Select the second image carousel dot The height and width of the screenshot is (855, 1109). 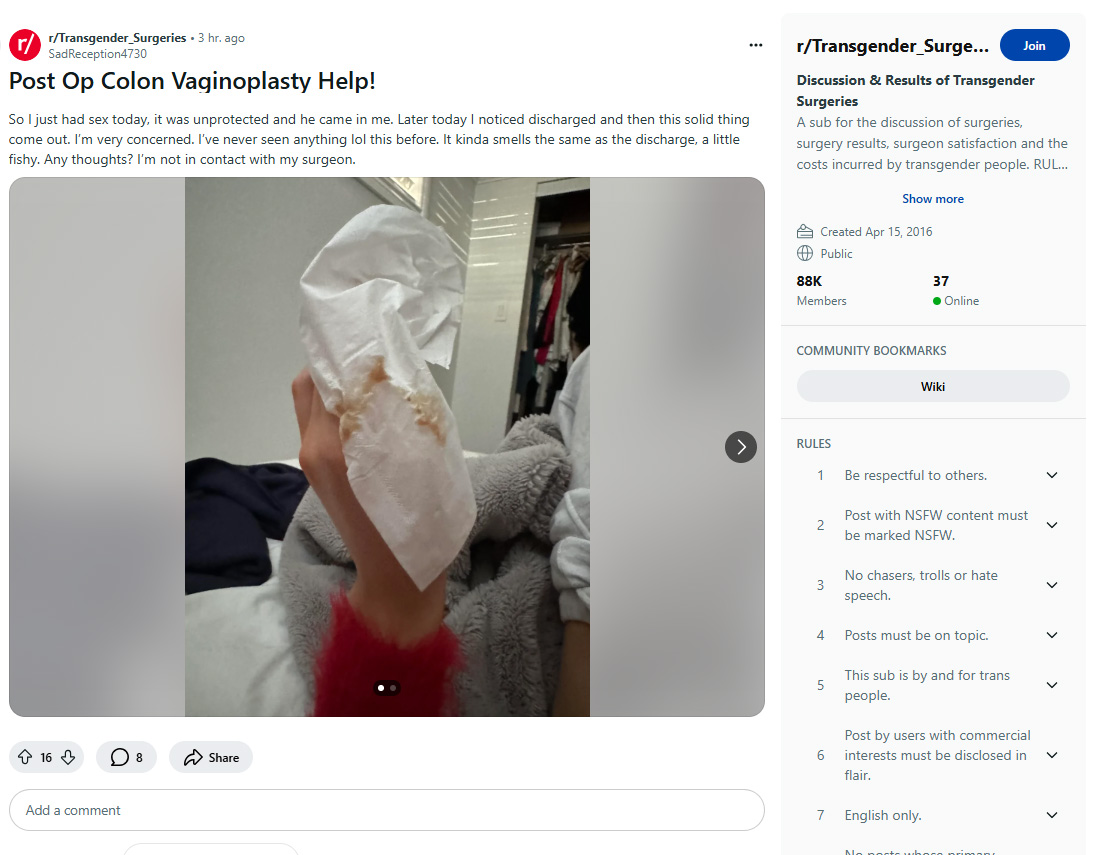click(x=393, y=687)
